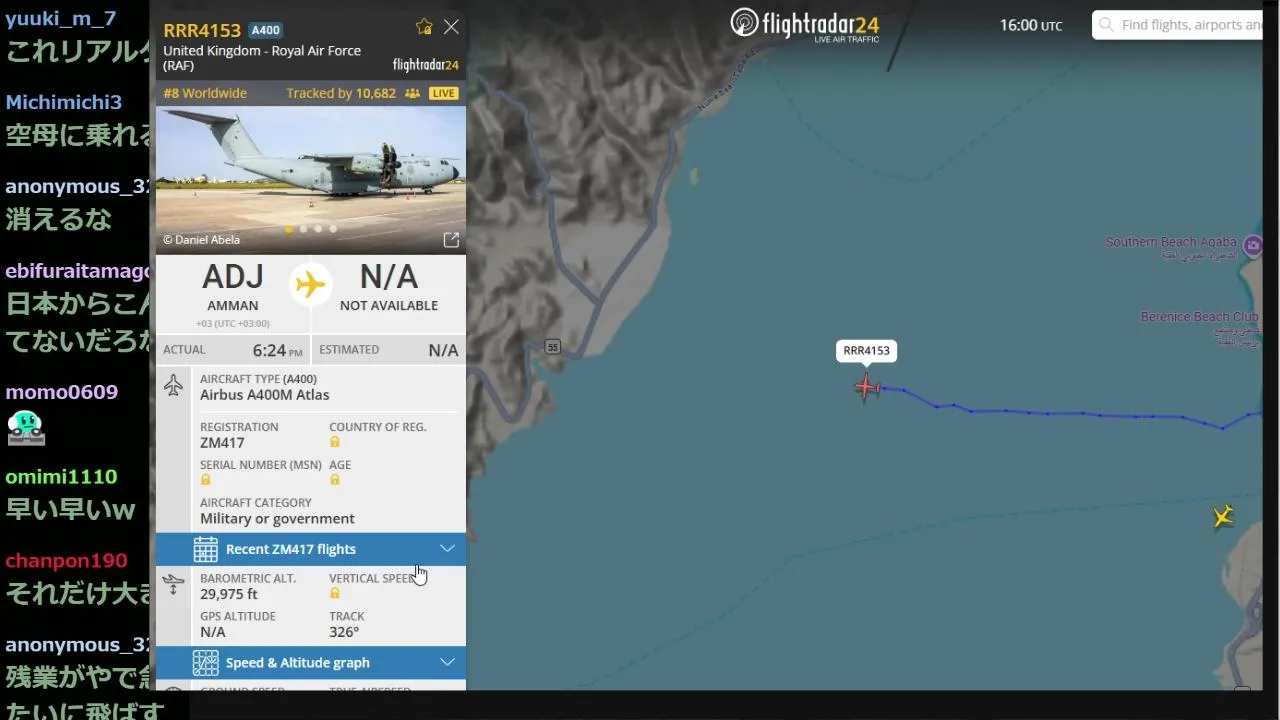
Task: Click the calendar icon beside Recent ZM417 flights
Action: pyautogui.click(x=205, y=549)
